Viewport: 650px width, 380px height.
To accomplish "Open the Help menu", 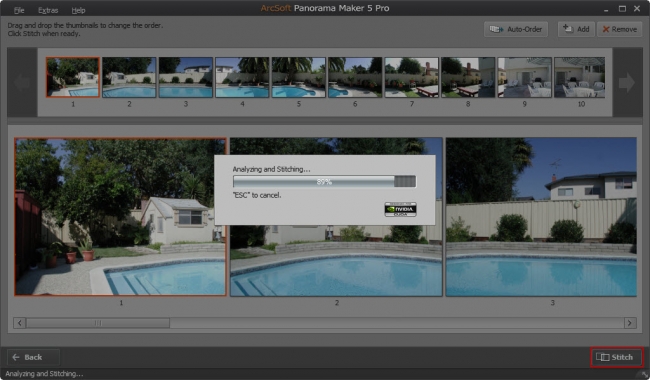I will coord(78,10).
